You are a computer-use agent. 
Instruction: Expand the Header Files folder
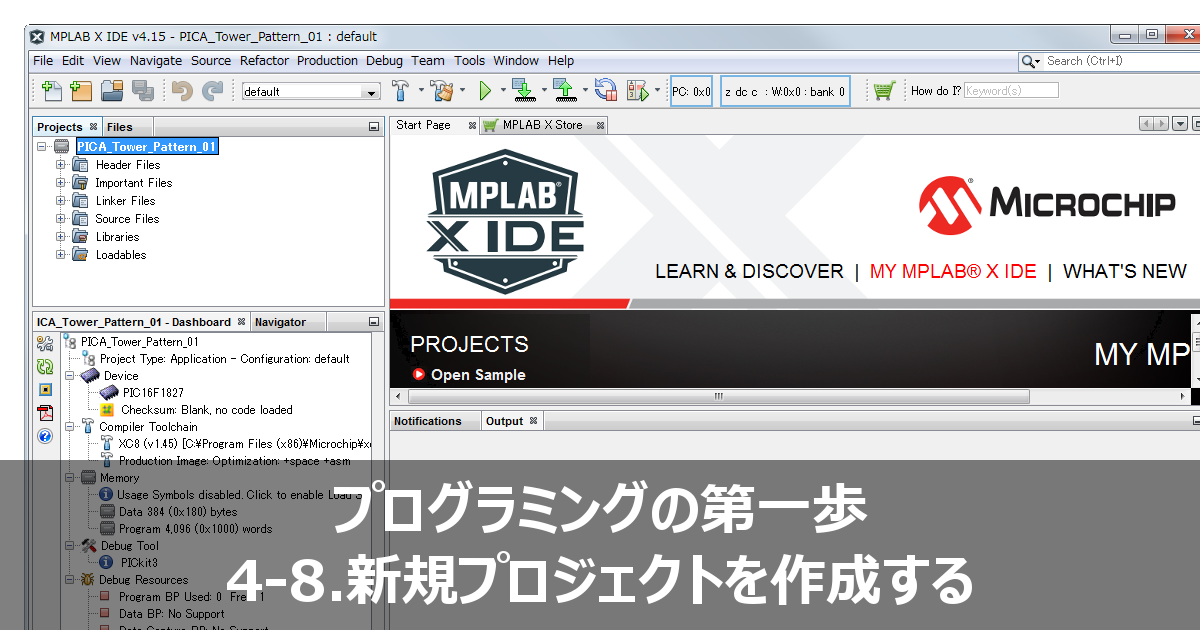(x=60, y=165)
